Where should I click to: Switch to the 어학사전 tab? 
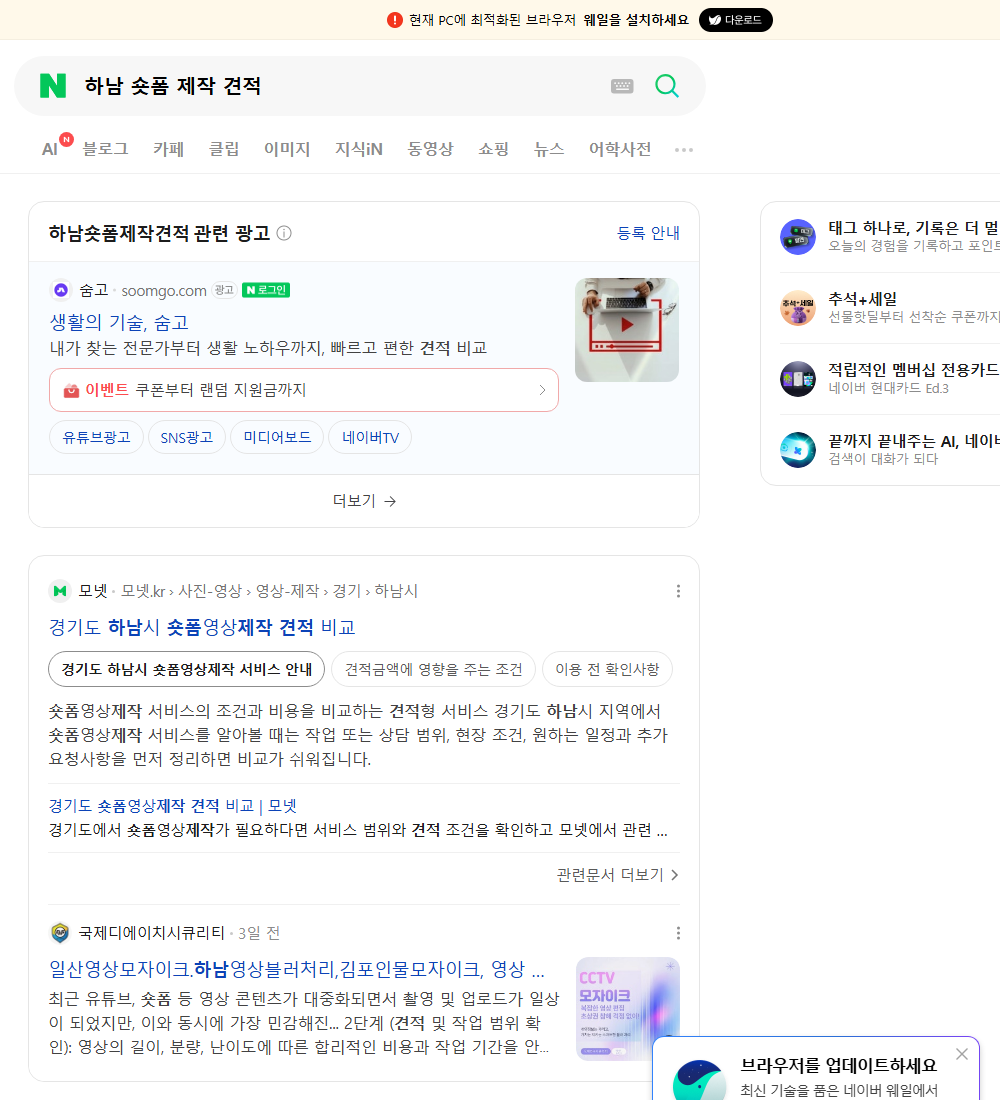pyautogui.click(x=620, y=149)
